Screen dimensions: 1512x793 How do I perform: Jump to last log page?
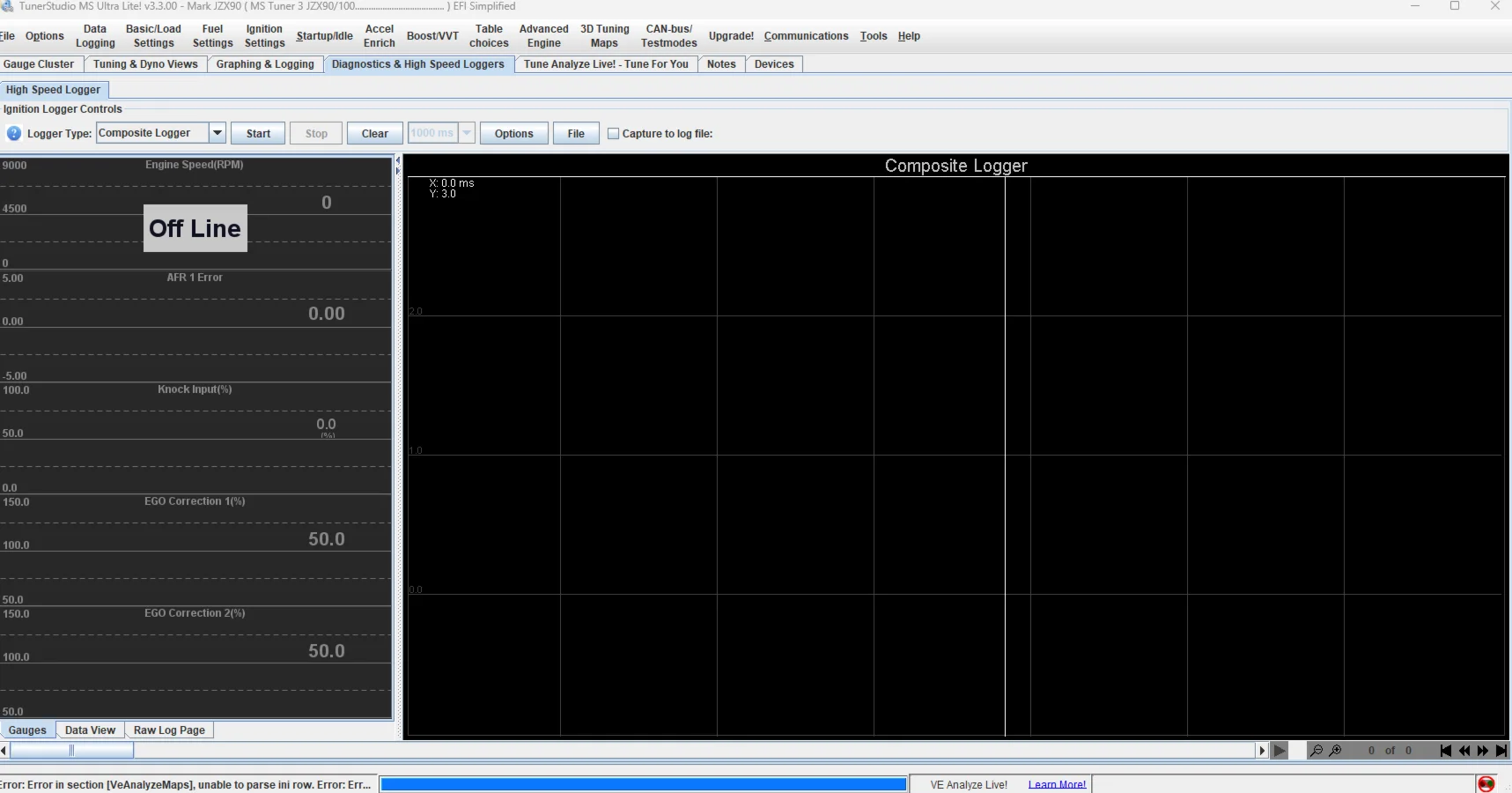coord(1501,751)
